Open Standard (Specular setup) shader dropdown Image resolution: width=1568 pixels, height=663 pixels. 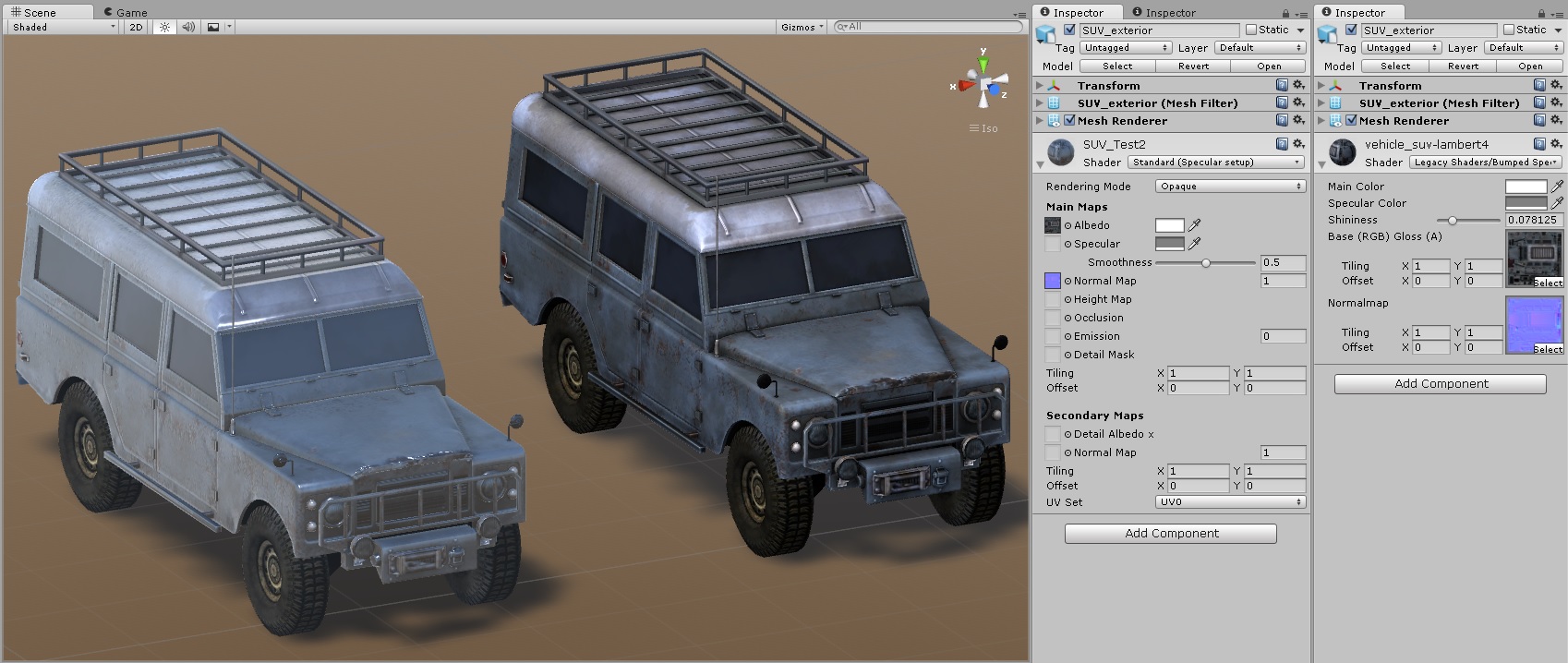tap(1216, 162)
